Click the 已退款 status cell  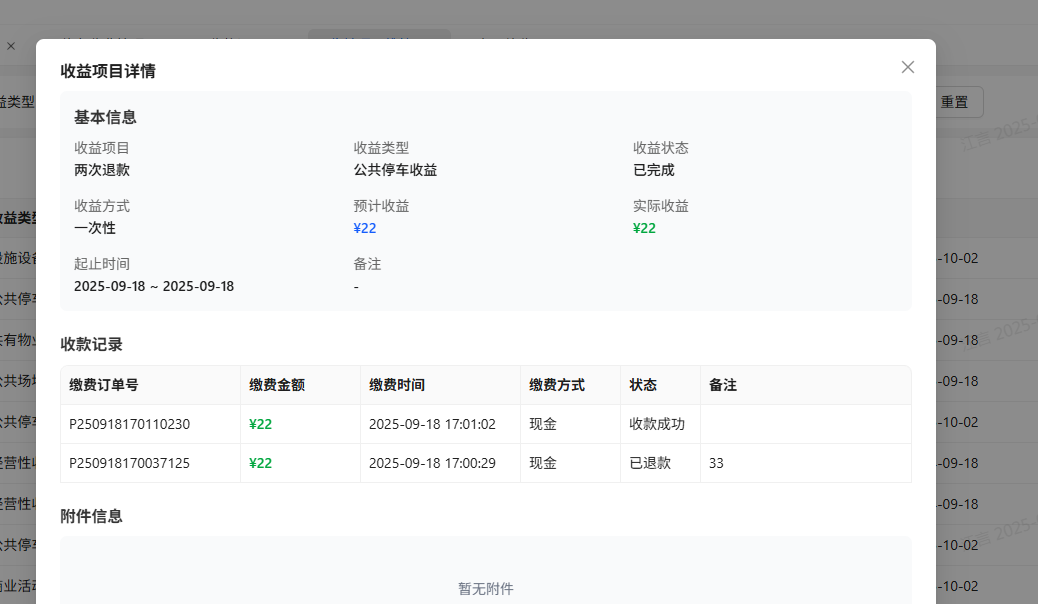point(650,463)
